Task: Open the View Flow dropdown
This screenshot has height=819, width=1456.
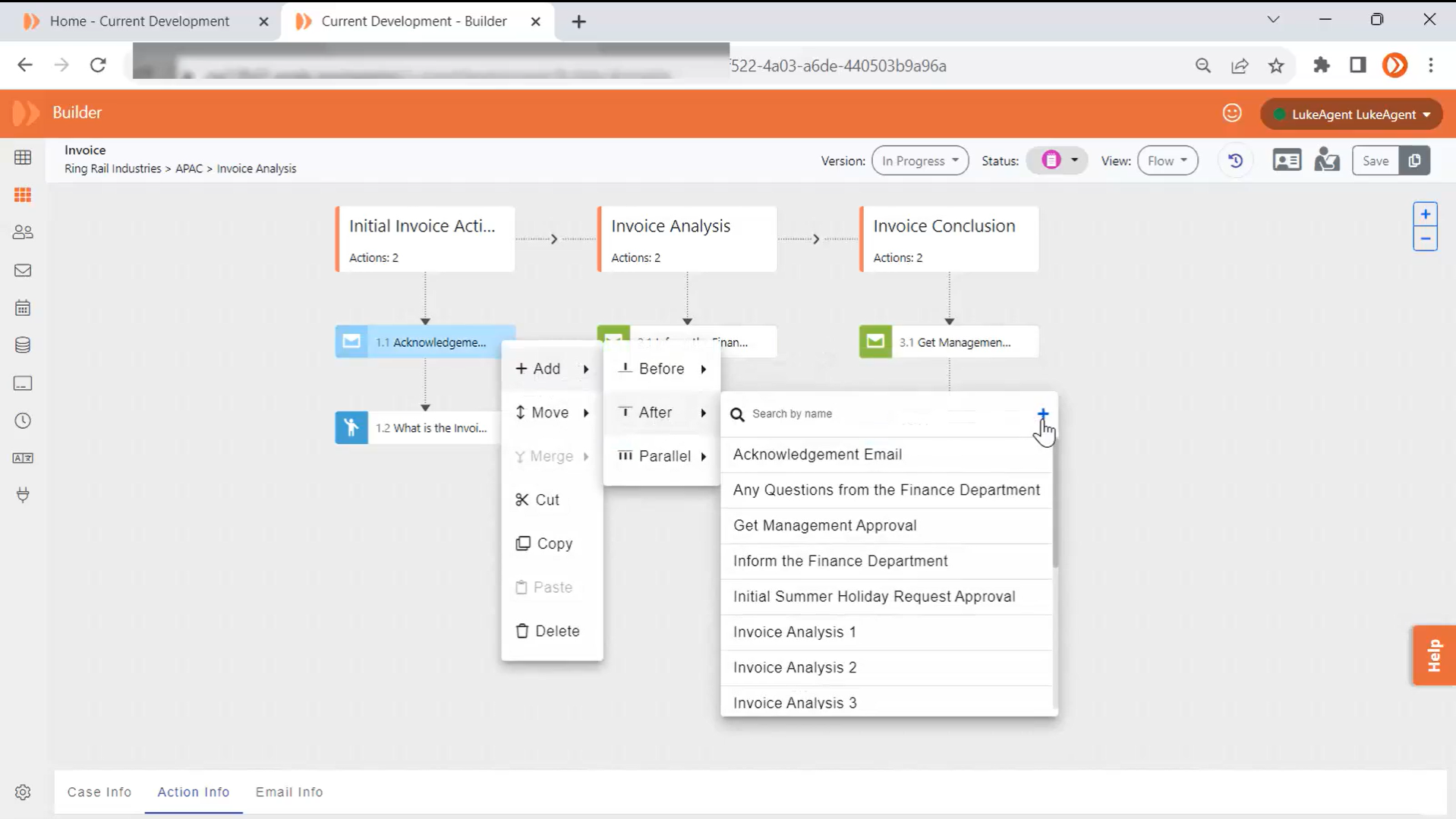Action: pos(1167,161)
